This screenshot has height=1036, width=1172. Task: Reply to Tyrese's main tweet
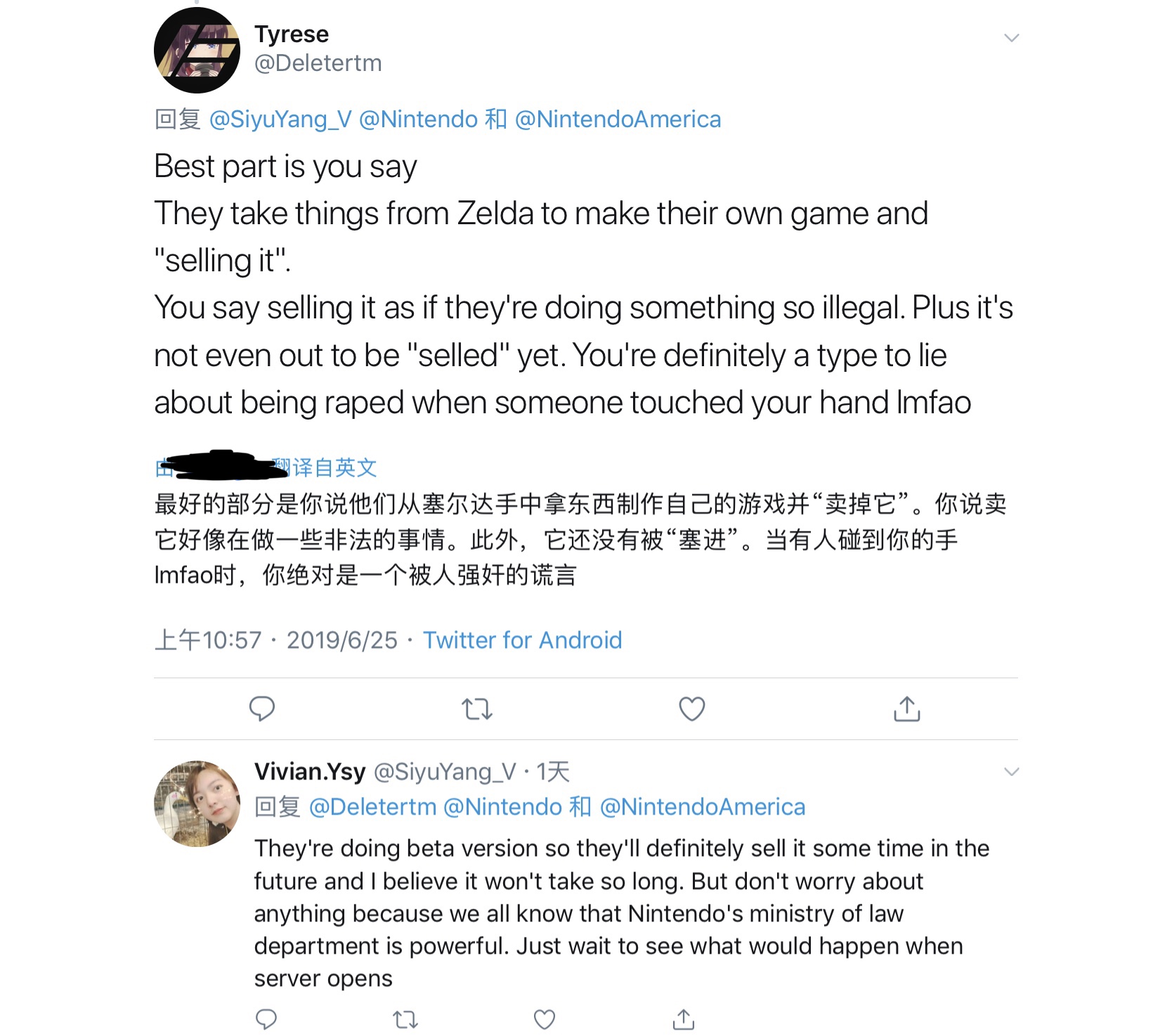262,708
